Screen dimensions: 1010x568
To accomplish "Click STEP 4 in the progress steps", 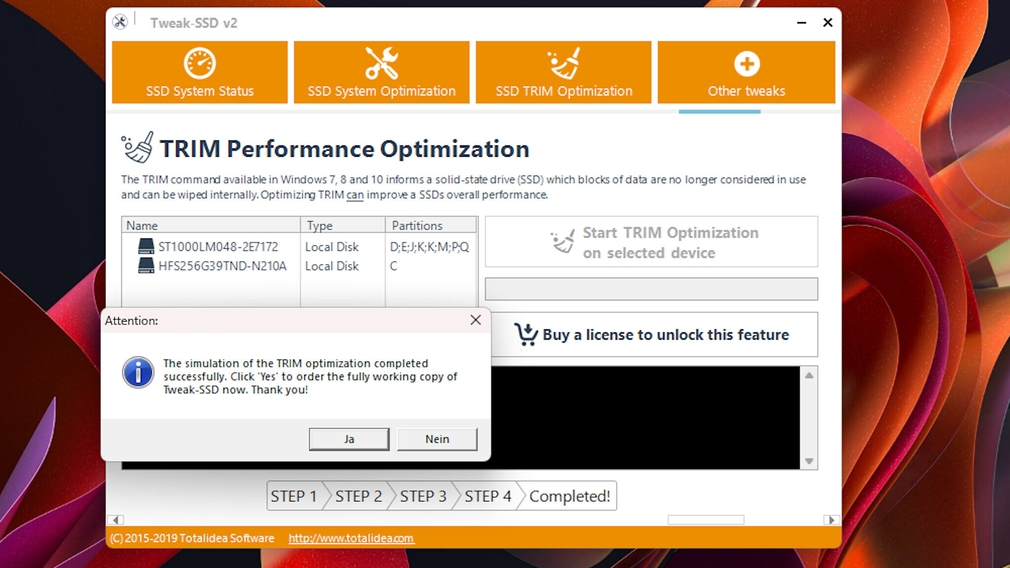I will pos(488,496).
